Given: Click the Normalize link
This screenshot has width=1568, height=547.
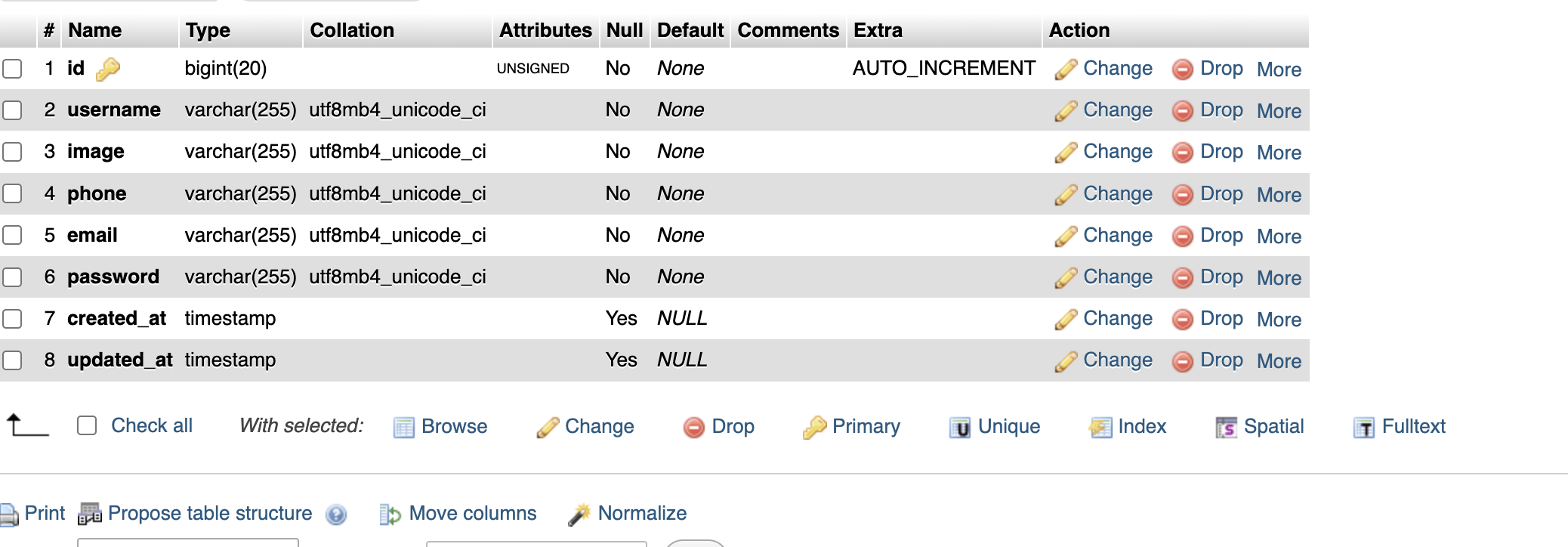Looking at the screenshot, I should pyautogui.click(x=642, y=514).
